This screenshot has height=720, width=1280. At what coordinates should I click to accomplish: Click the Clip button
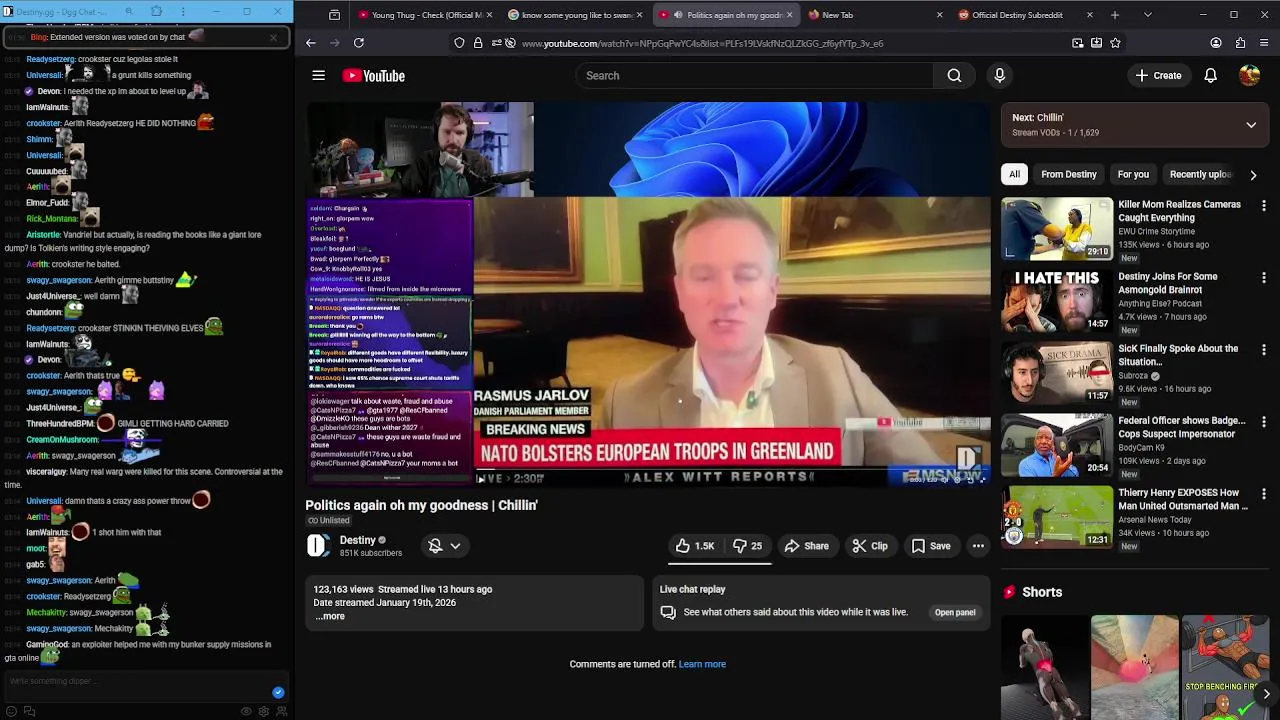click(x=869, y=546)
